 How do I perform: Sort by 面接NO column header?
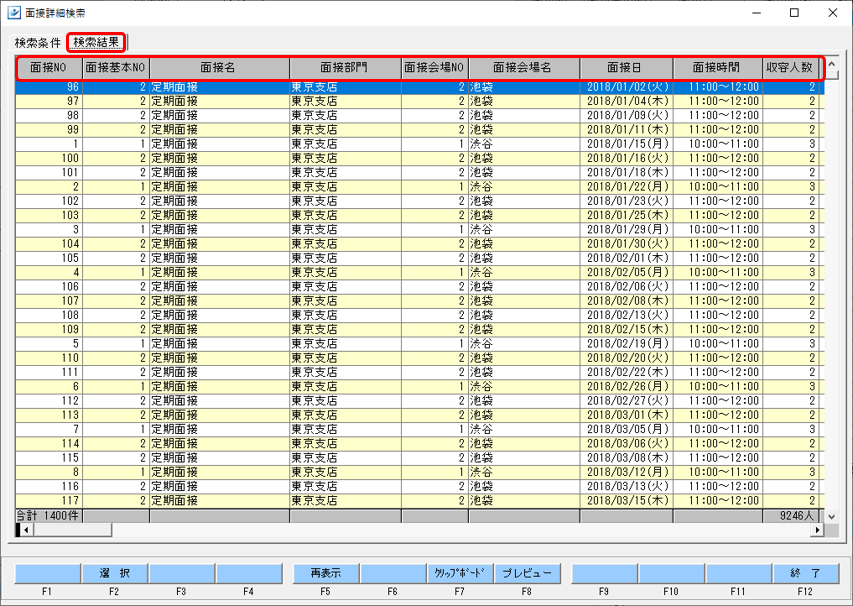pos(48,67)
